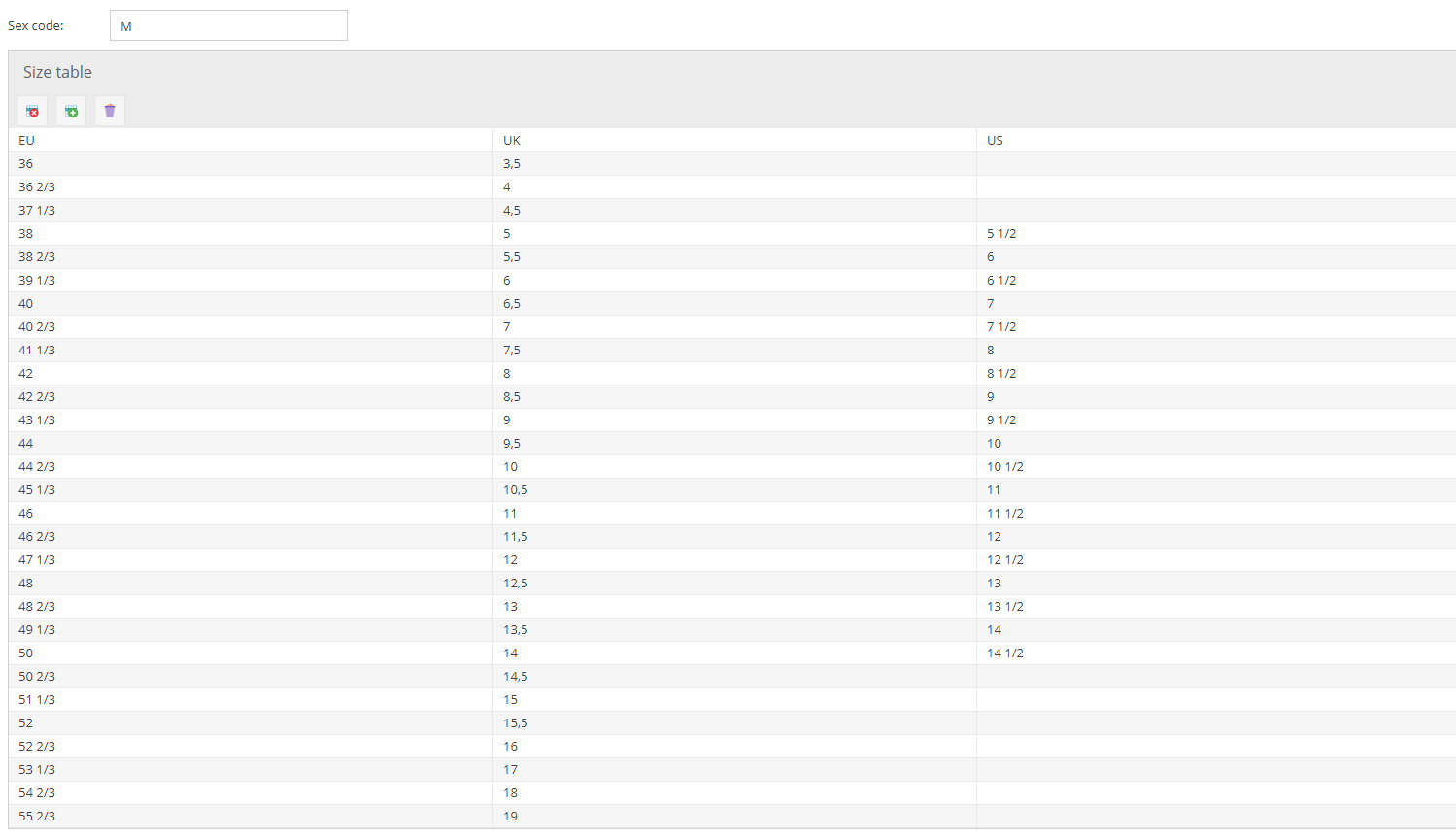Select UK cell '13,5'
The width and height of the screenshot is (1456, 837).
click(734, 629)
